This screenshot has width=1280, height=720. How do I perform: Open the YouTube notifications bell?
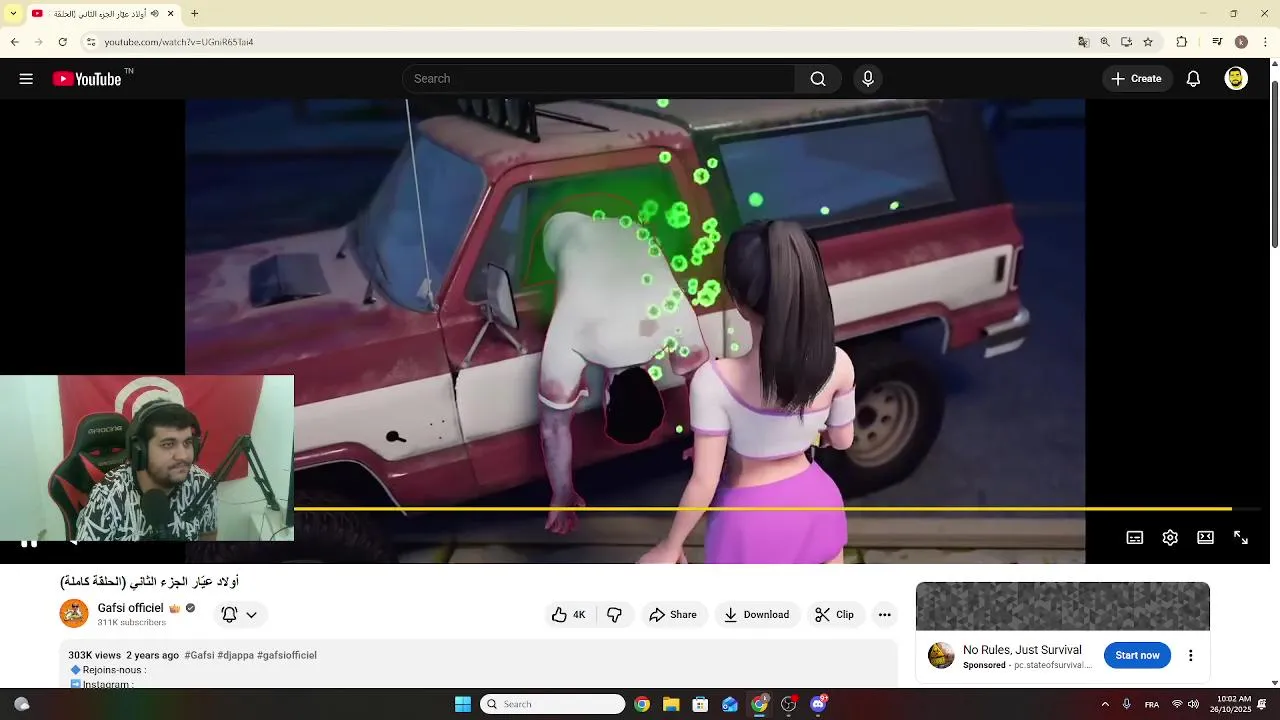coord(1193,79)
